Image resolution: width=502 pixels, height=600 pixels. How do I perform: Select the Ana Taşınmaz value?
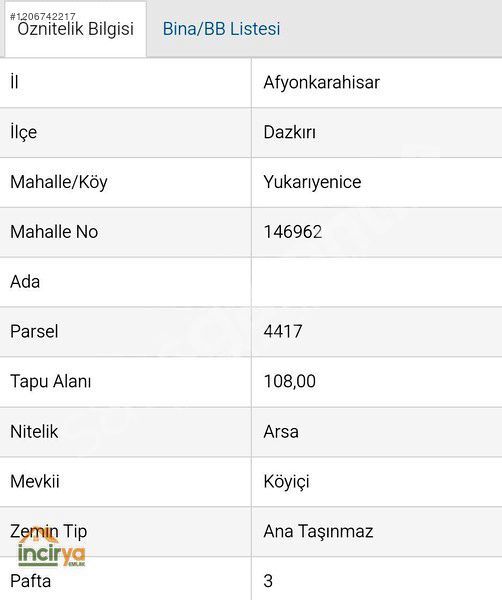(x=318, y=532)
